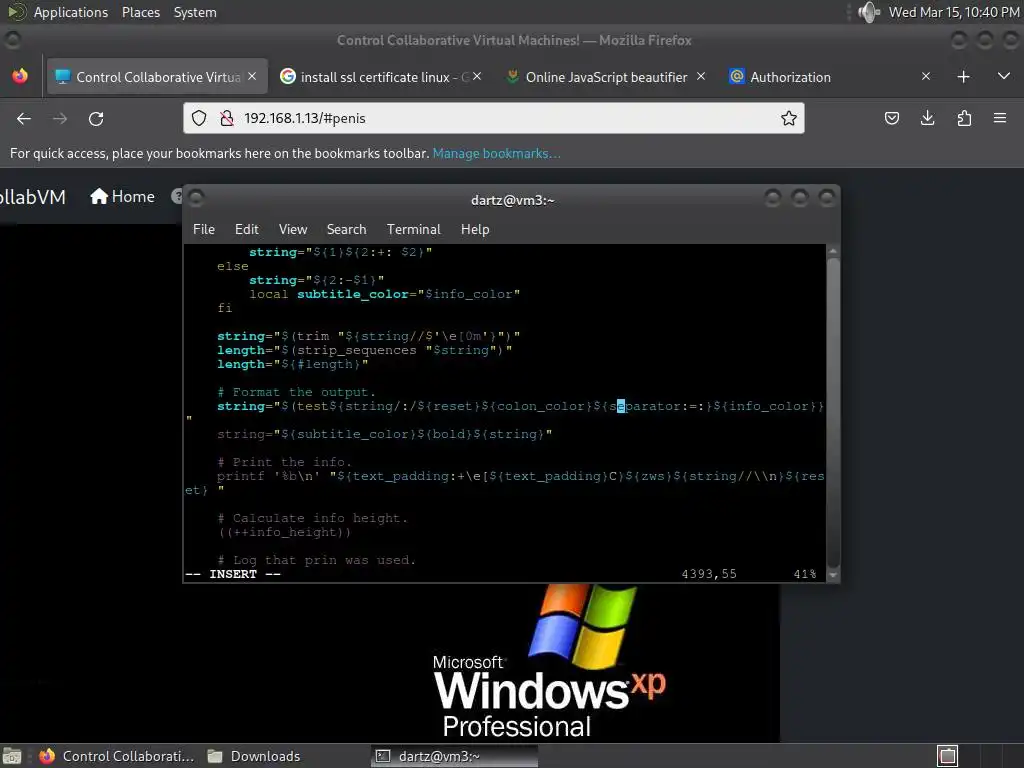
Task: Switch to the Authorization tab
Action: coord(829,77)
